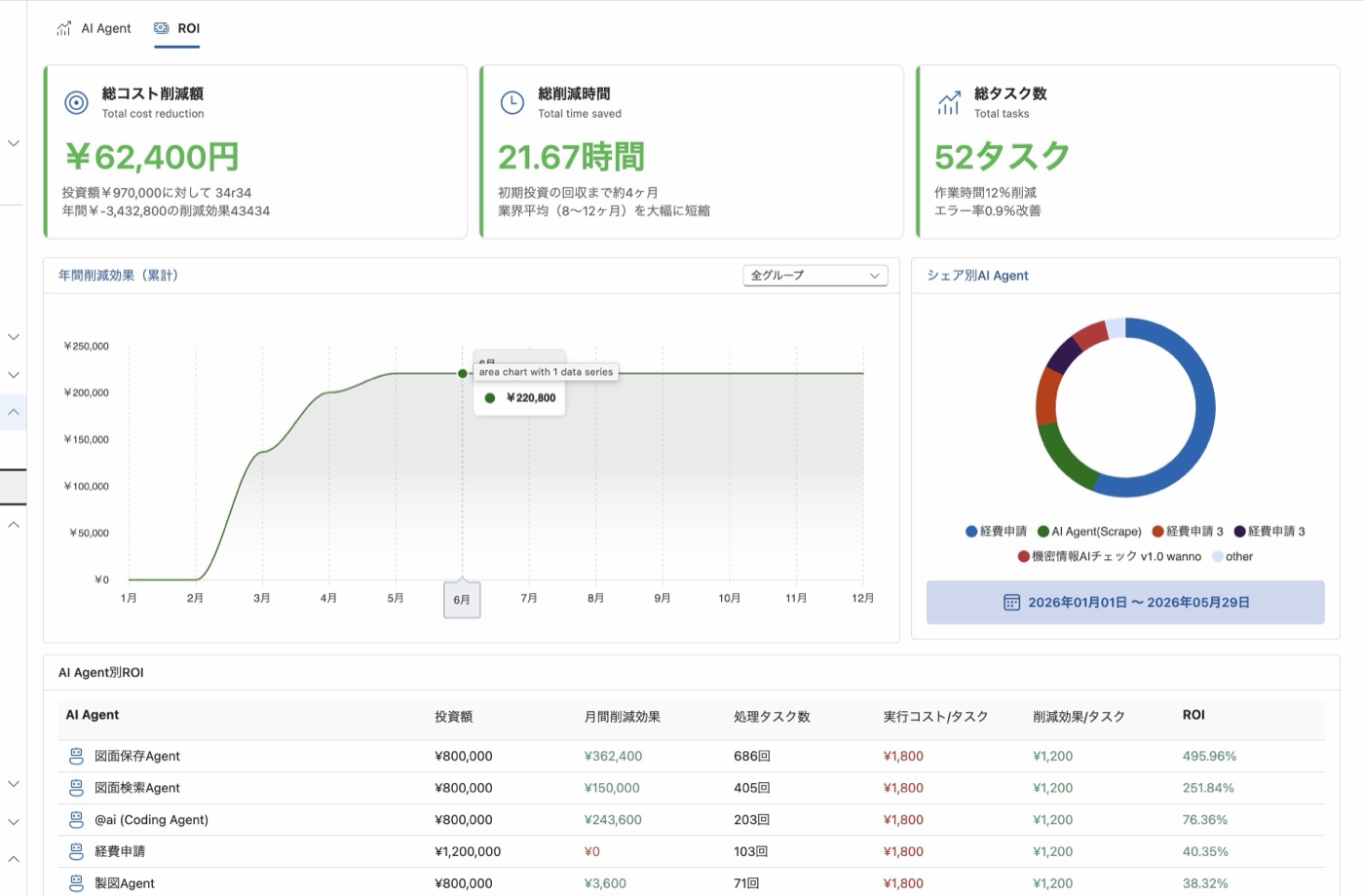Click the 21.67時間 total time saved figure
1364x896 pixels.
(572, 157)
